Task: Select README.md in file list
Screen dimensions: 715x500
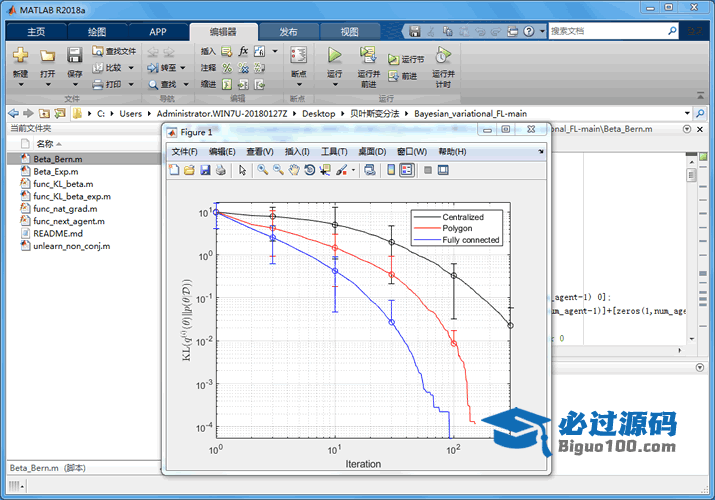Action: (x=58, y=233)
